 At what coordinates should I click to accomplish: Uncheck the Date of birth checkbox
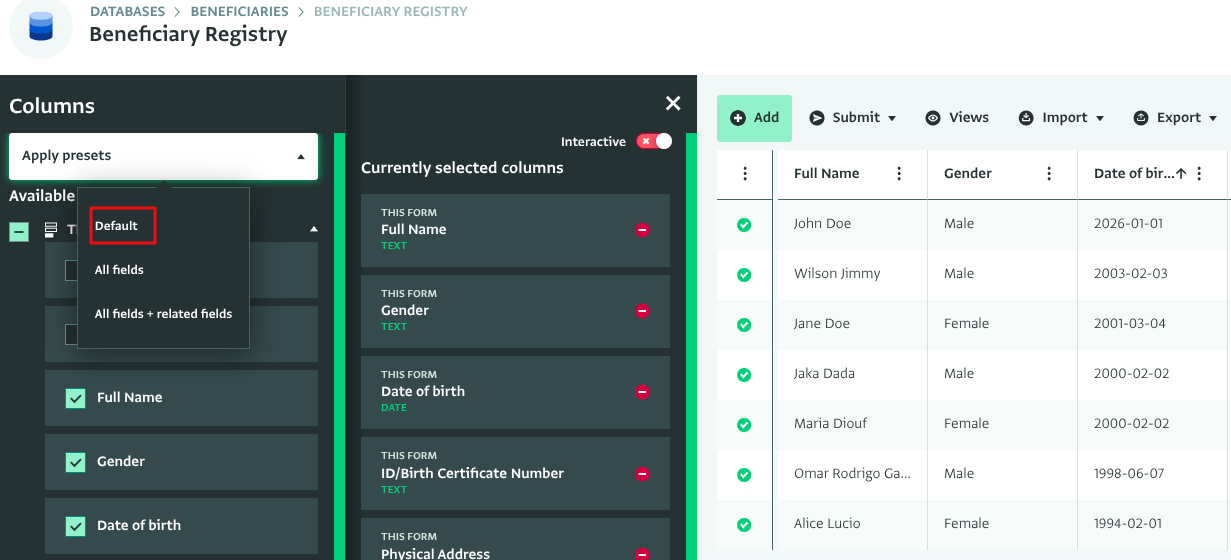point(75,526)
